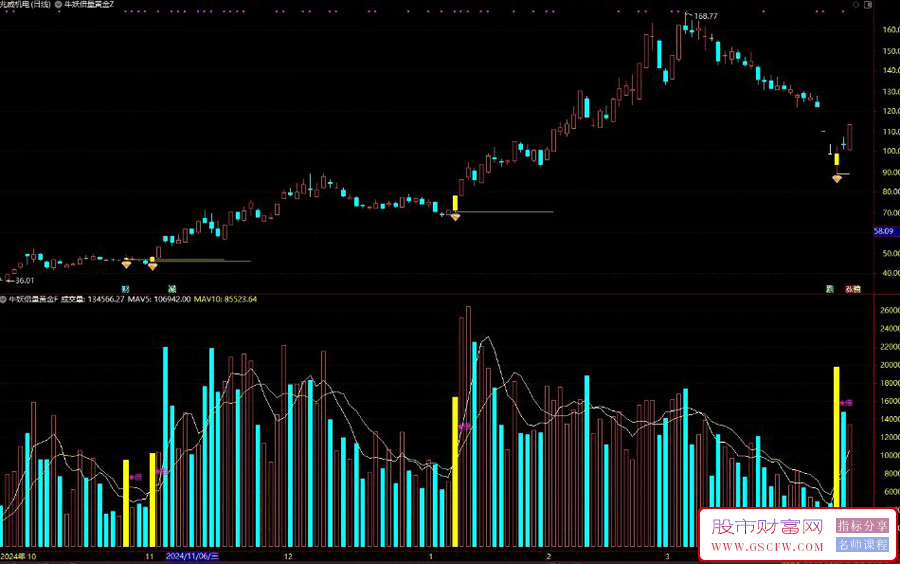Click the blue 财 tag under October candles
Screen dimensions: 900x564
[x=126, y=289]
